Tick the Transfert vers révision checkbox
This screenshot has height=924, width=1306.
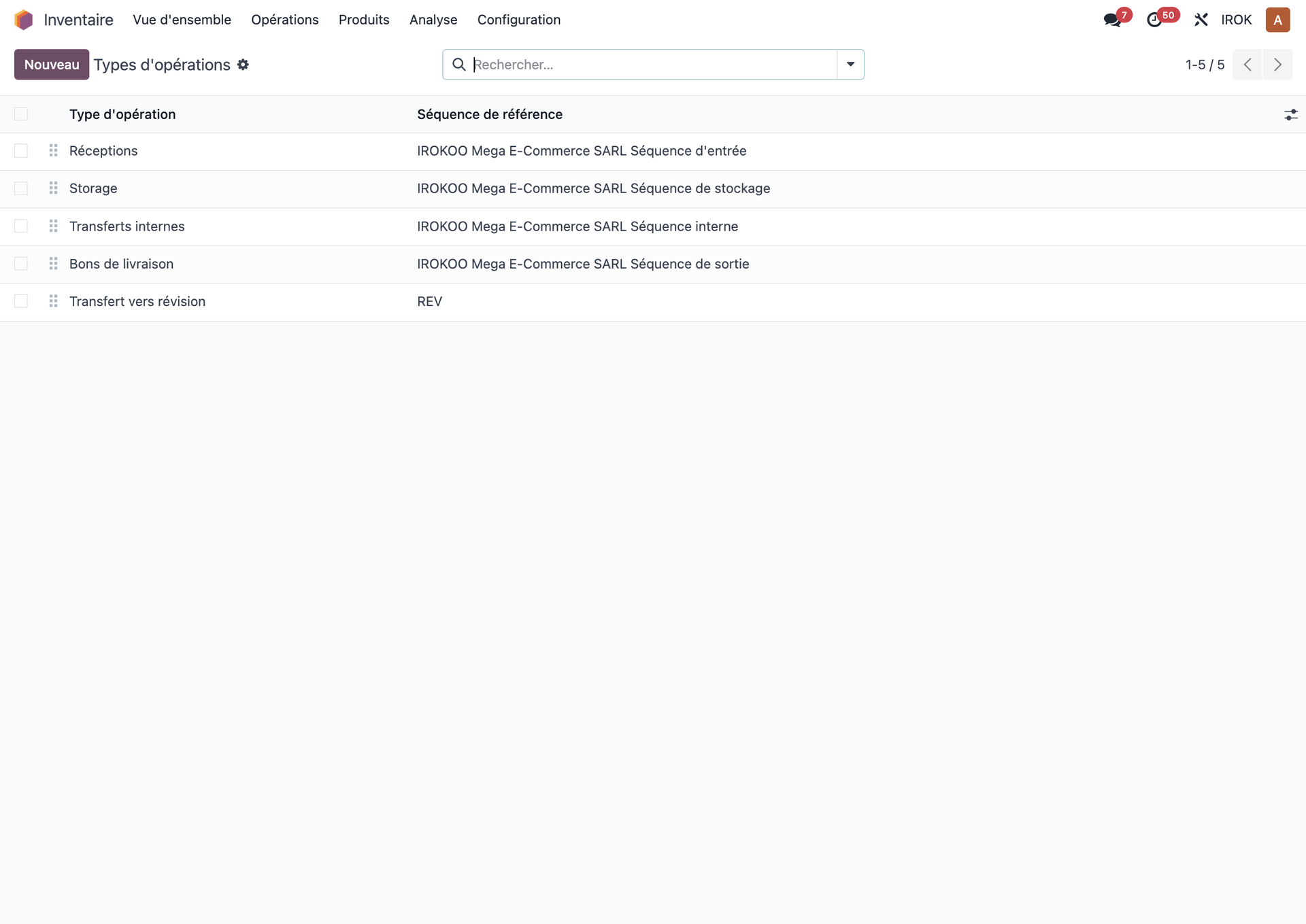[x=21, y=301]
